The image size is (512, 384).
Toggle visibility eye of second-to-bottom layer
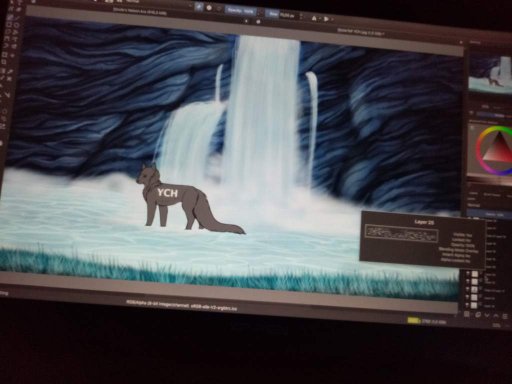coord(467,297)
